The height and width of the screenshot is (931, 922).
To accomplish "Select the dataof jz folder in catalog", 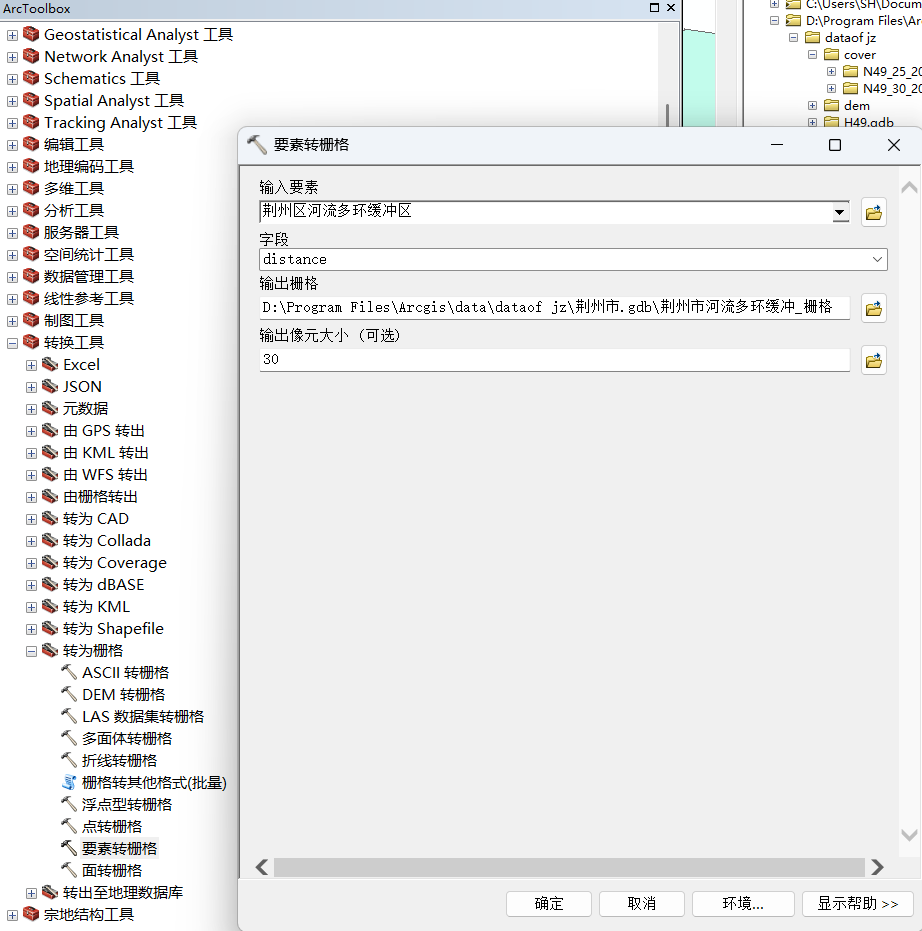I will coord(850,37).
